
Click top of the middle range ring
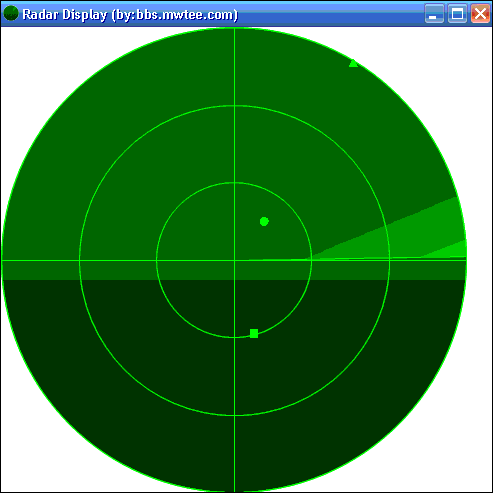point(235,106)
